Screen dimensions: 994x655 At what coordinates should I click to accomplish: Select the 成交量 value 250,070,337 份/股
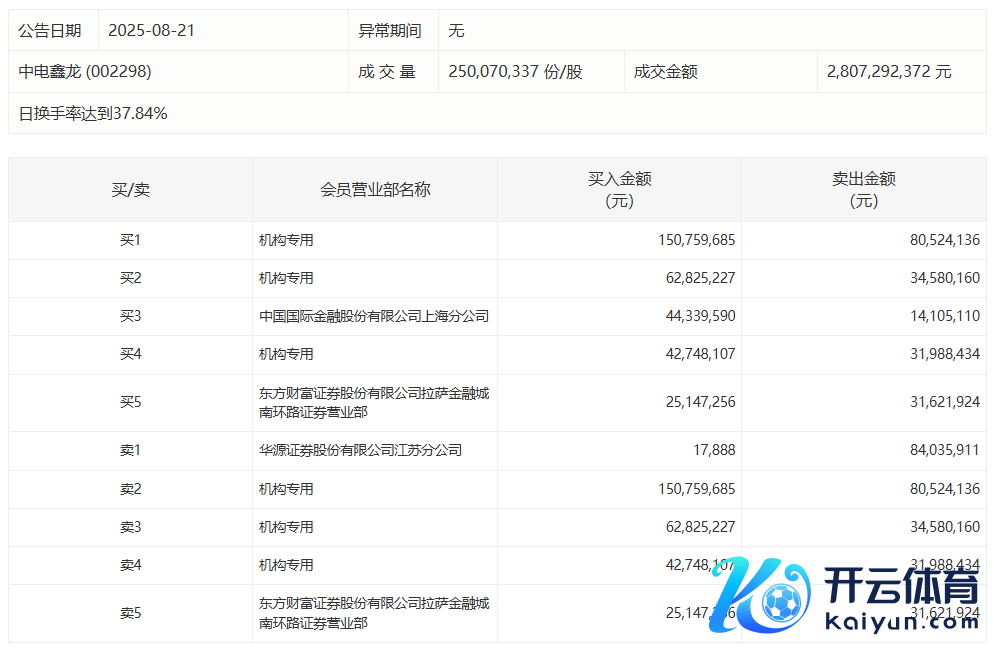pos(515,72)
